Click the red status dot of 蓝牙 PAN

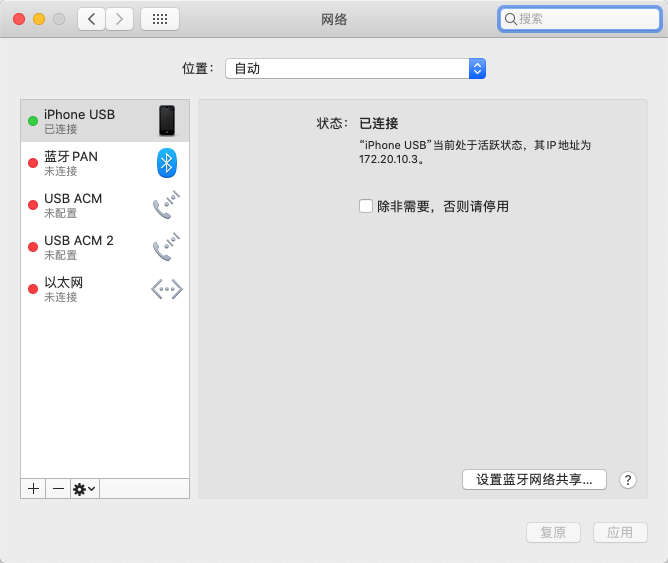[33, 163]
